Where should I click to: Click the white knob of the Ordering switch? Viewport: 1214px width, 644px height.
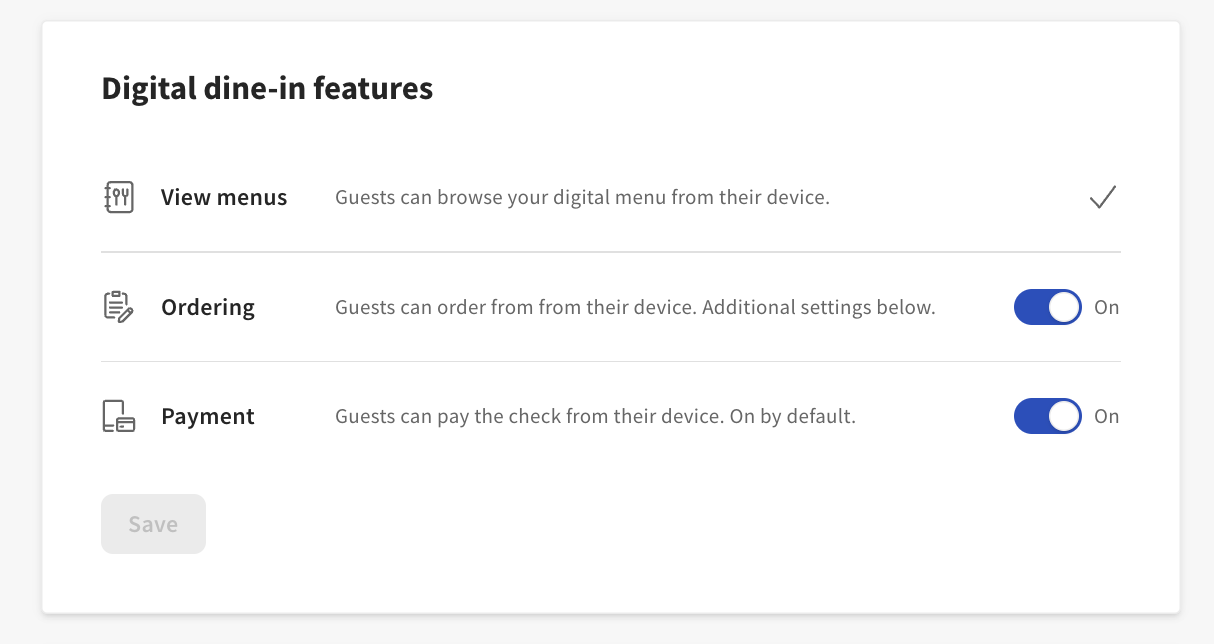[x=1064, y=307]
